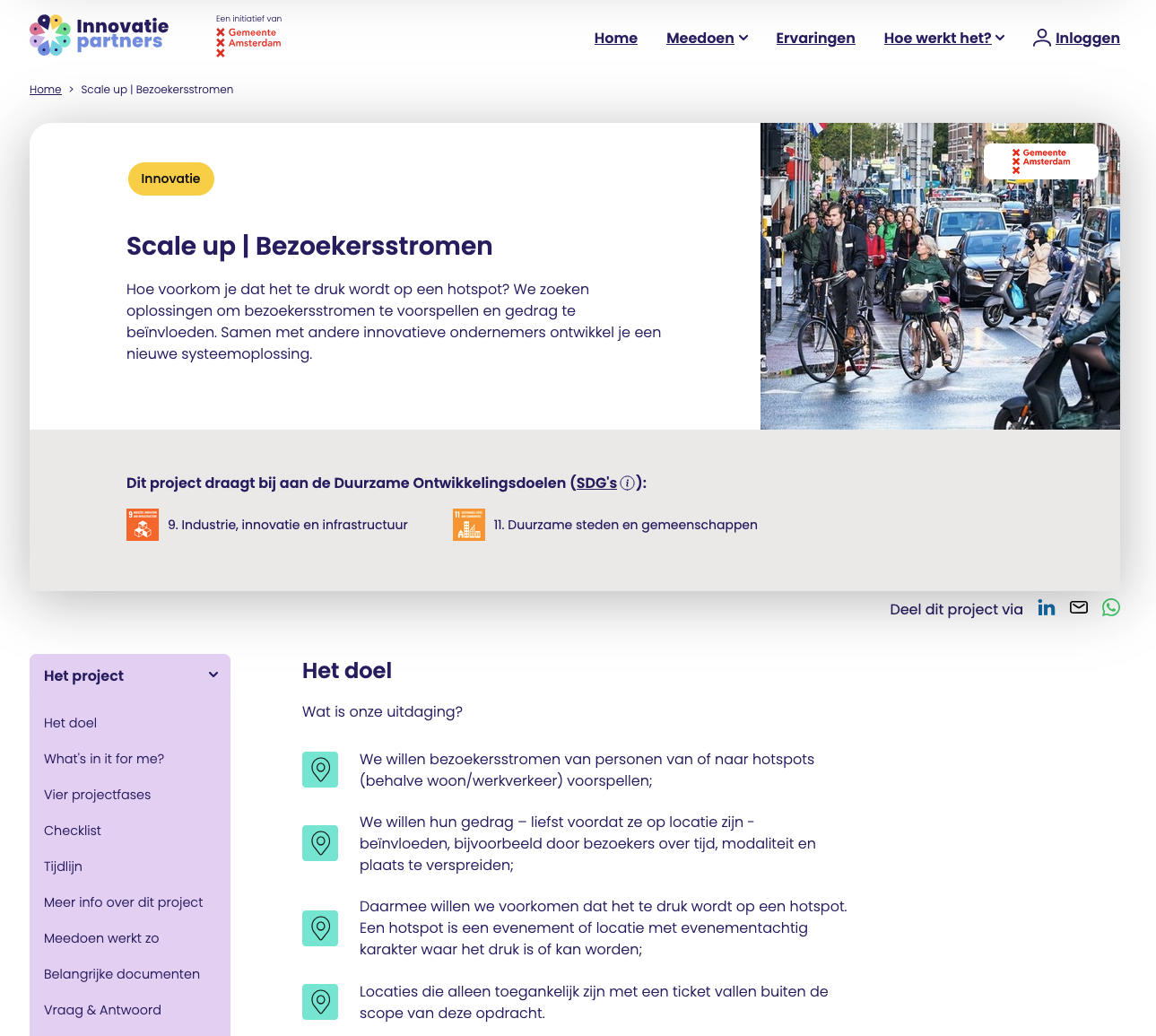Open the Home breadcrumb link
The width and height of the screenshot is (1156, 1036).
pyautogui.click(x=46, y=90)
